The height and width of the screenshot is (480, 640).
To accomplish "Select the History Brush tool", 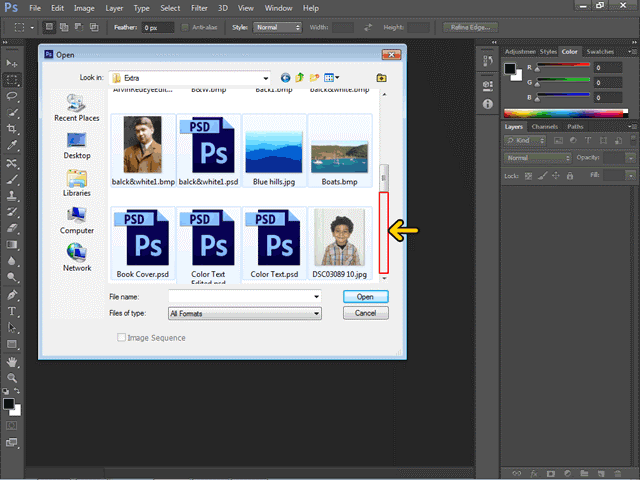I will tap(11, 212).
